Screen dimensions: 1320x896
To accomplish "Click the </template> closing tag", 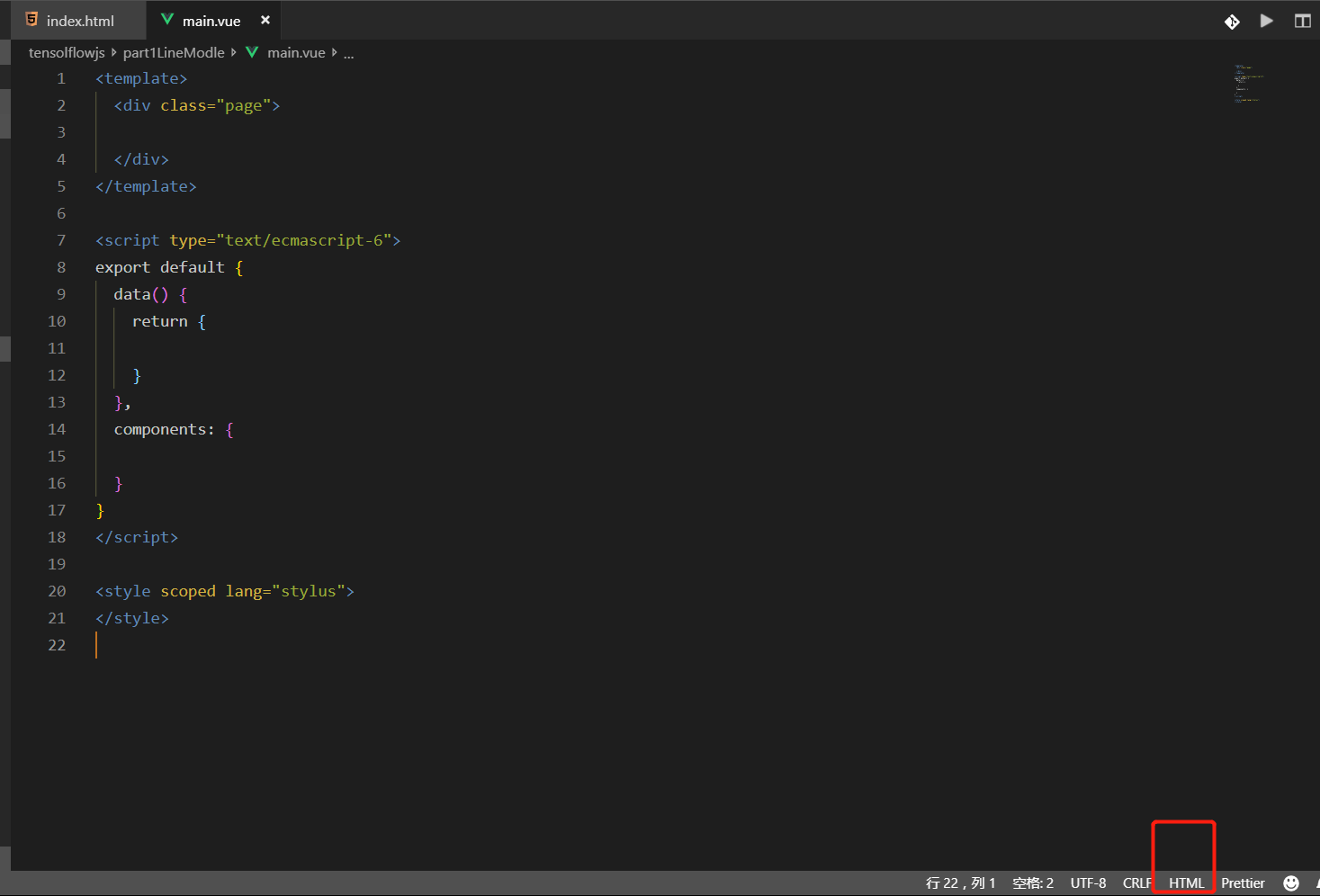I will click(146, 186).
